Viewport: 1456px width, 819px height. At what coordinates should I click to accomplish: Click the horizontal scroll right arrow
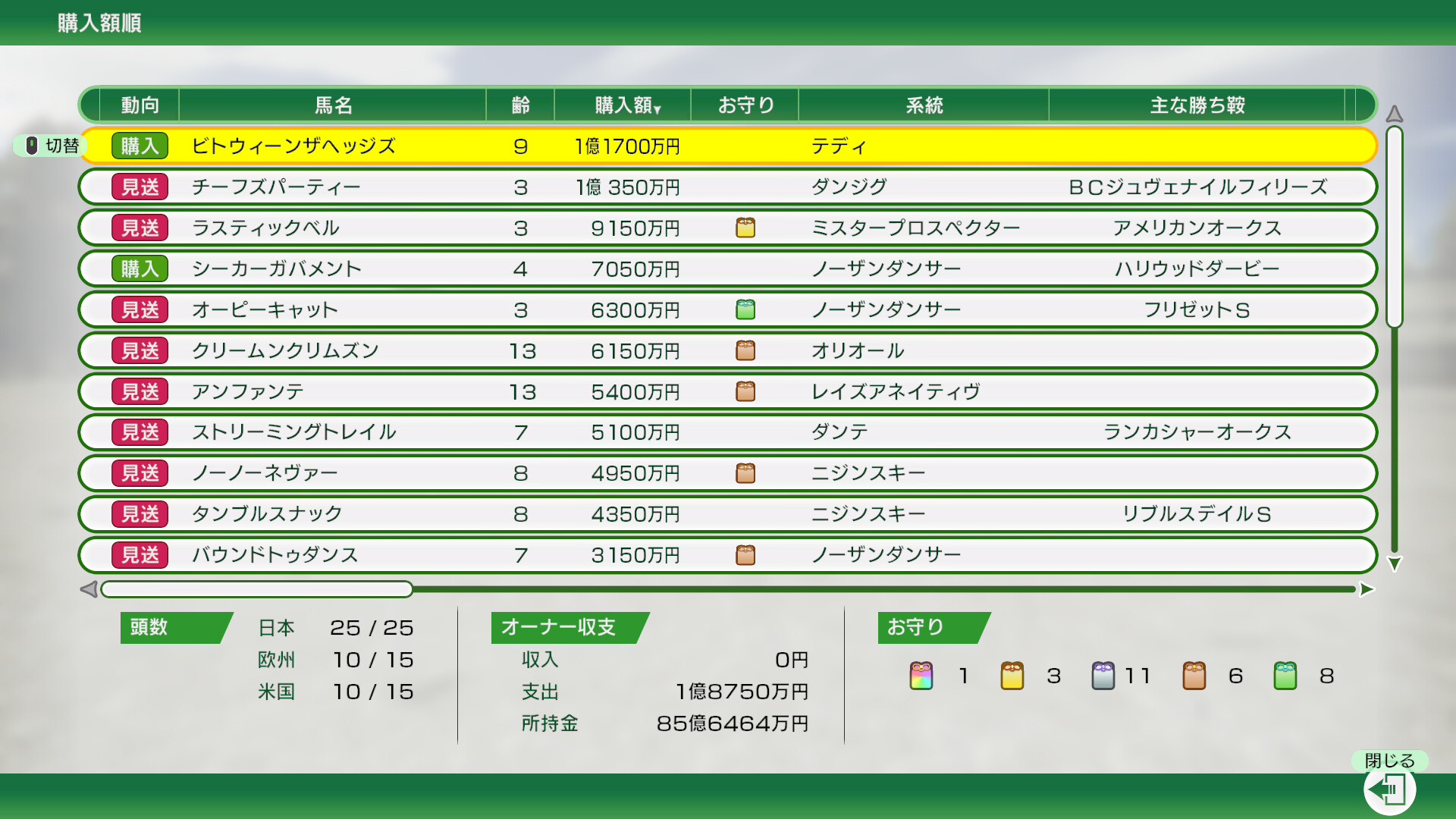pyautogui.click(x=1367, y=589)
